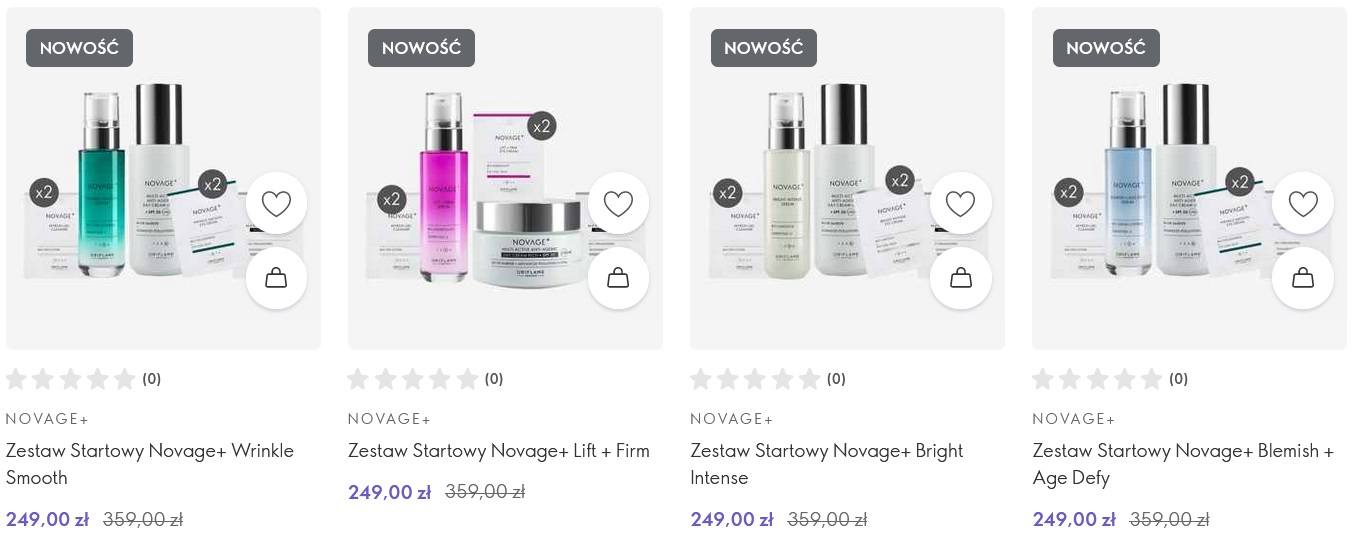Add Lift + Firm set to shopping bag
This screenshot has height=544, width=1358.
(618, 278)
